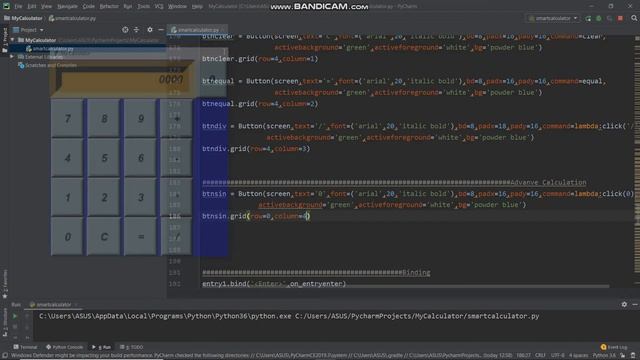Screen dimensions: 640x360
Task: Click calculator plus button
Action: 177,118
